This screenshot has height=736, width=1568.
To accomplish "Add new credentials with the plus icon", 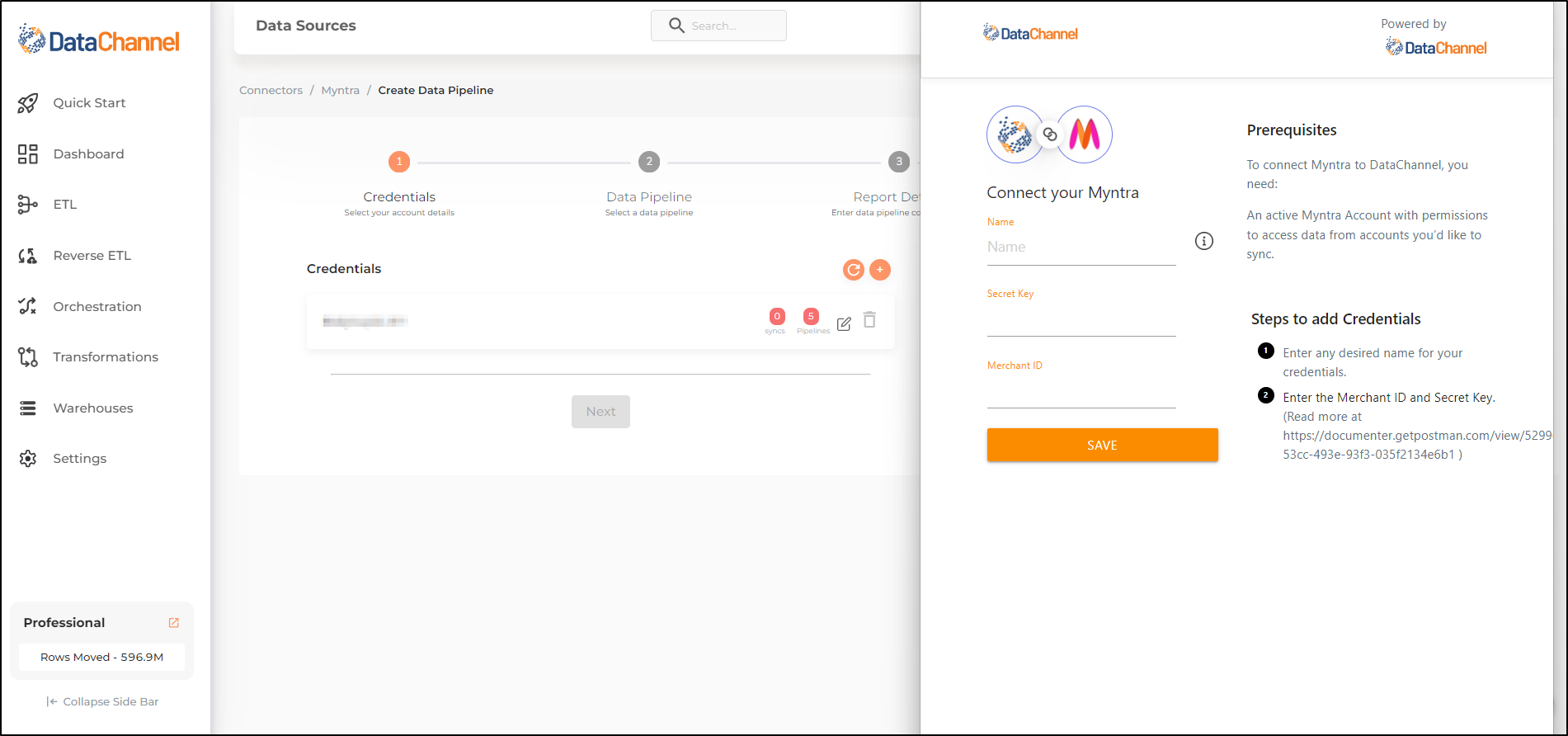I will 880,270.
